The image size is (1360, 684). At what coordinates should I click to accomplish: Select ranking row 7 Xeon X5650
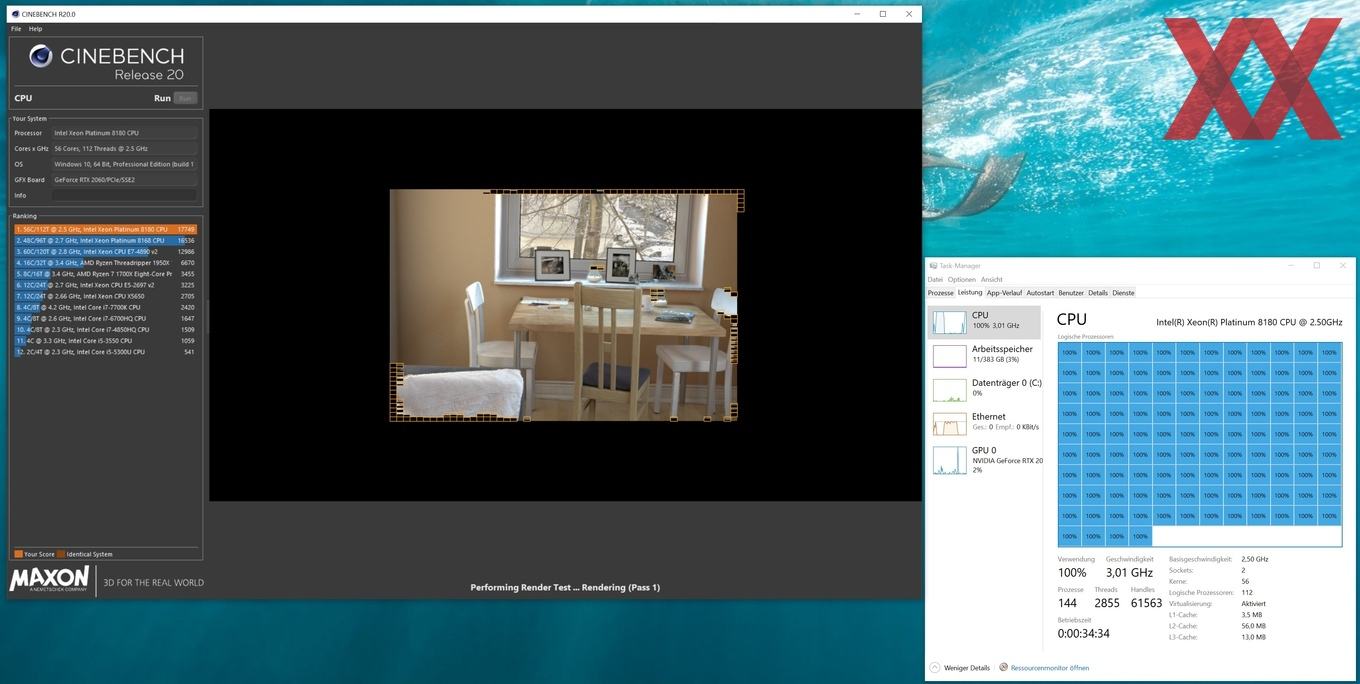click(x=105, y=296)
